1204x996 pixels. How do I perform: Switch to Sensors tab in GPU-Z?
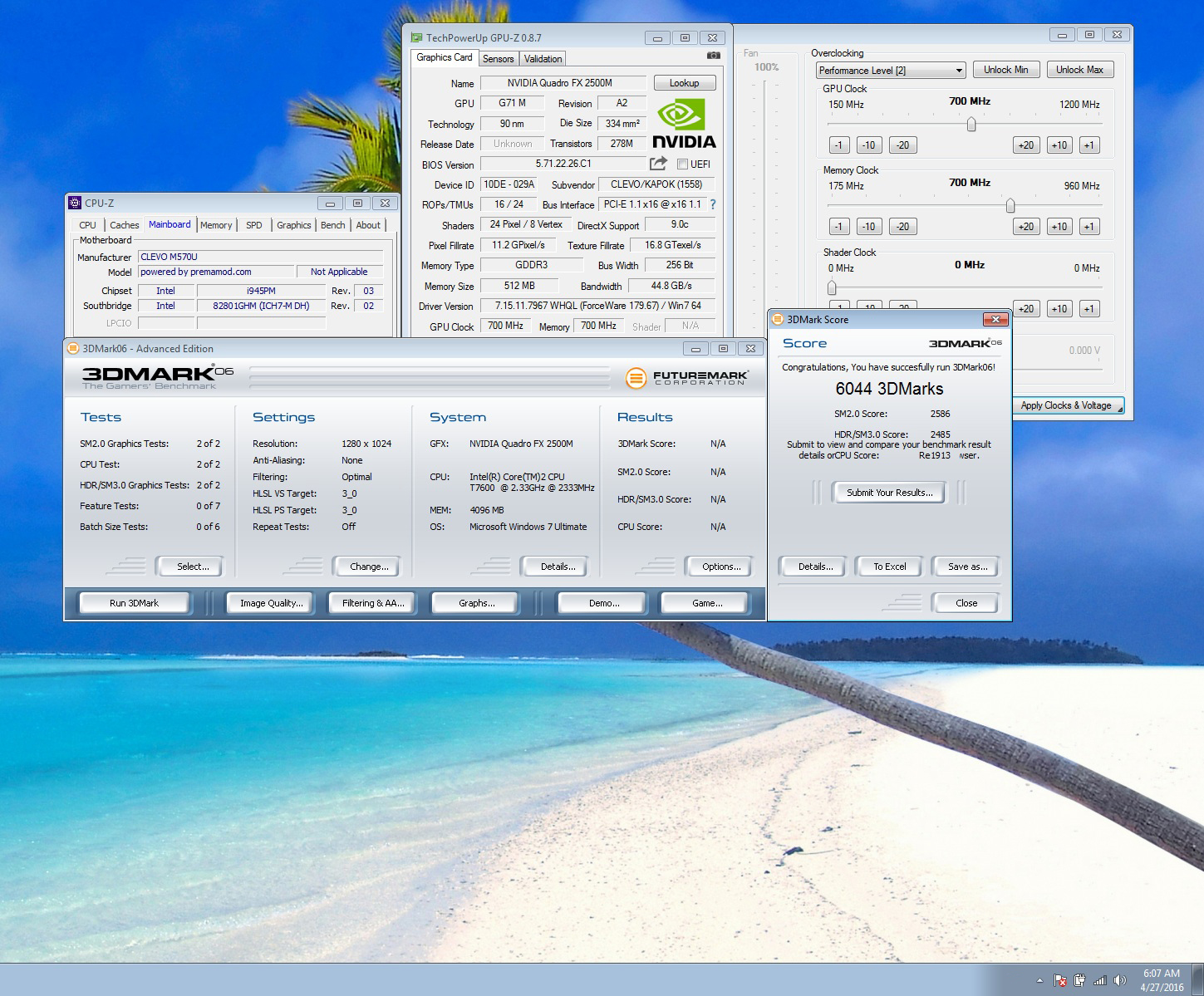tap(498, 59)
